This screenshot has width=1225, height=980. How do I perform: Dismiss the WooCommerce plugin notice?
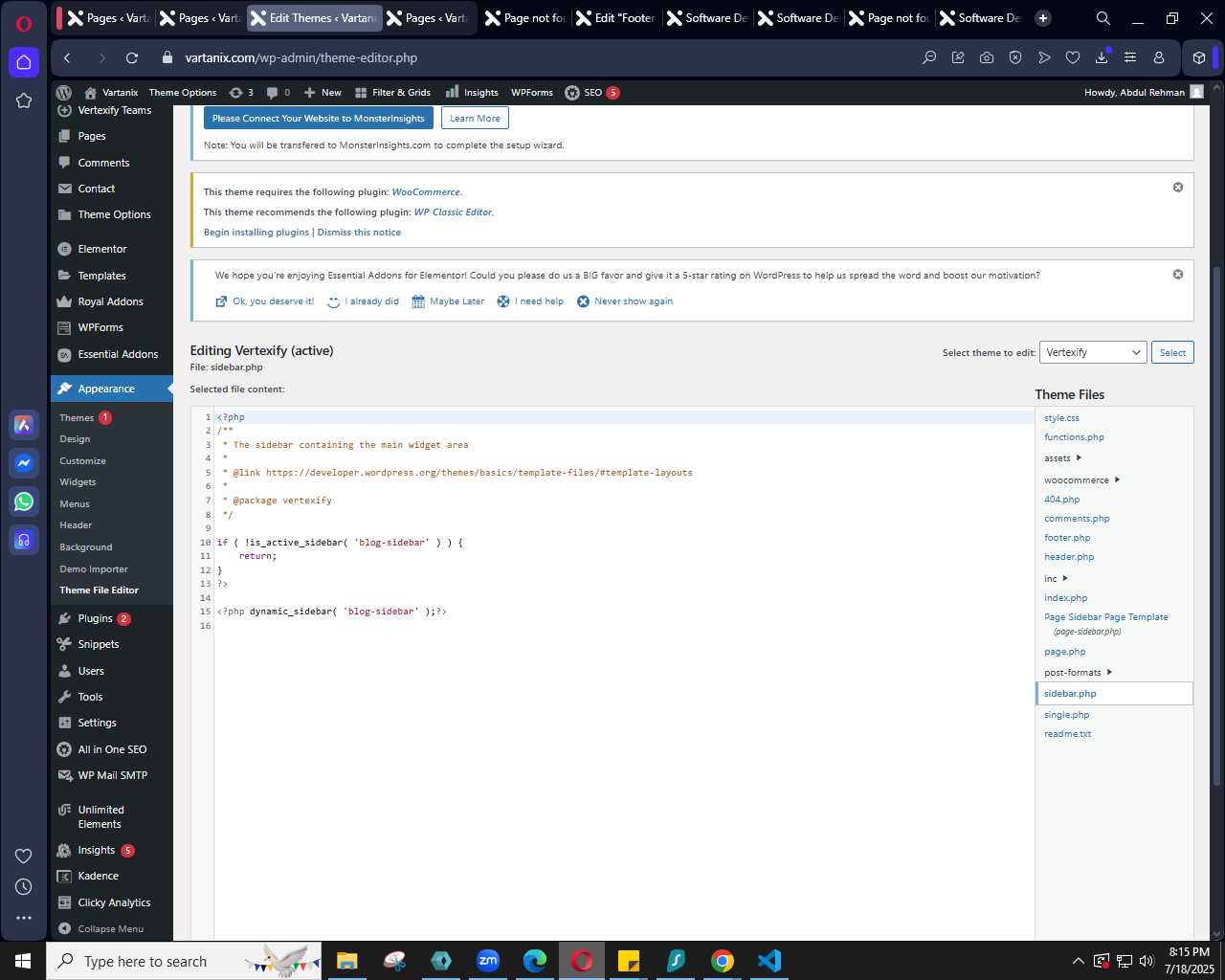pos(1178,188)
